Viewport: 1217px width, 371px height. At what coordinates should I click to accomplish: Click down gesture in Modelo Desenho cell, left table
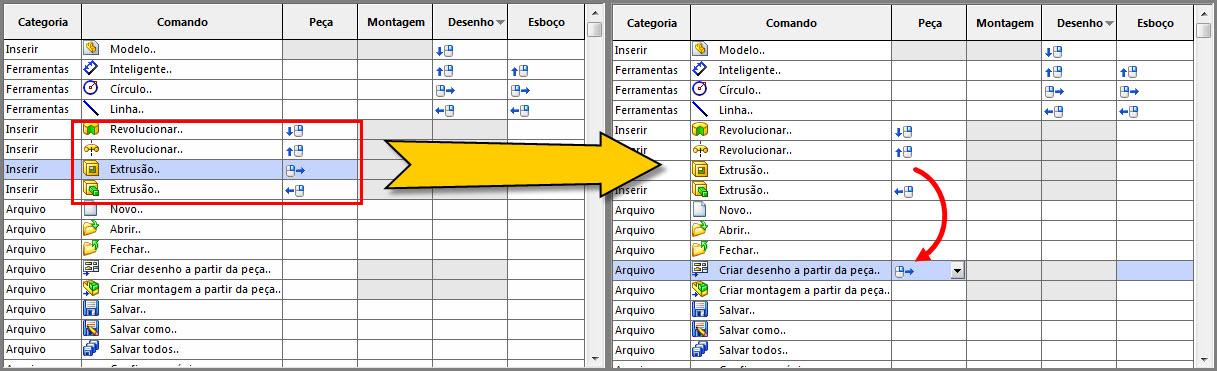pyautogui.click(x=445, y=51)
